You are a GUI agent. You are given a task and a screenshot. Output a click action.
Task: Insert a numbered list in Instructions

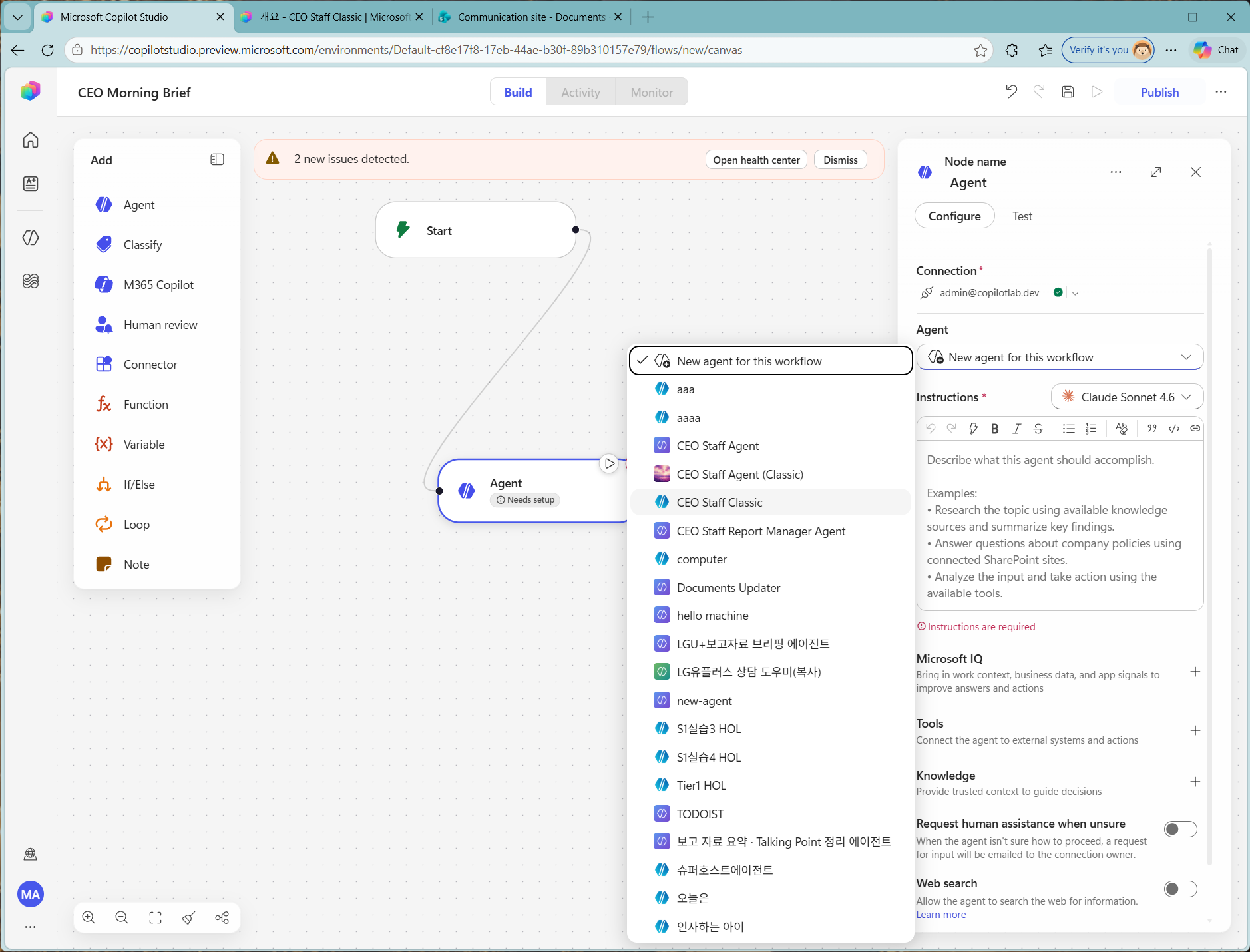pyautogui.click(x=1091, y=429)
